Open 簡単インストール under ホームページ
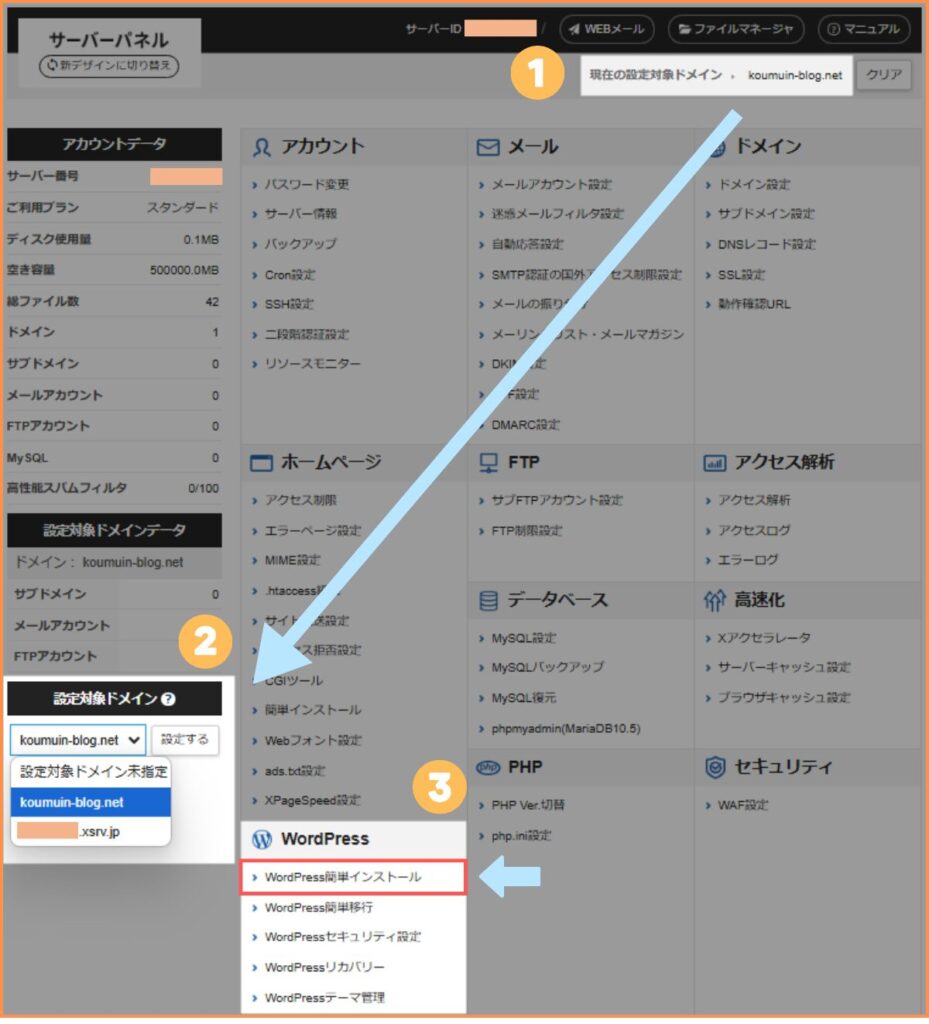This screenshot has width=929, height=1024. (x=313, y=711)
